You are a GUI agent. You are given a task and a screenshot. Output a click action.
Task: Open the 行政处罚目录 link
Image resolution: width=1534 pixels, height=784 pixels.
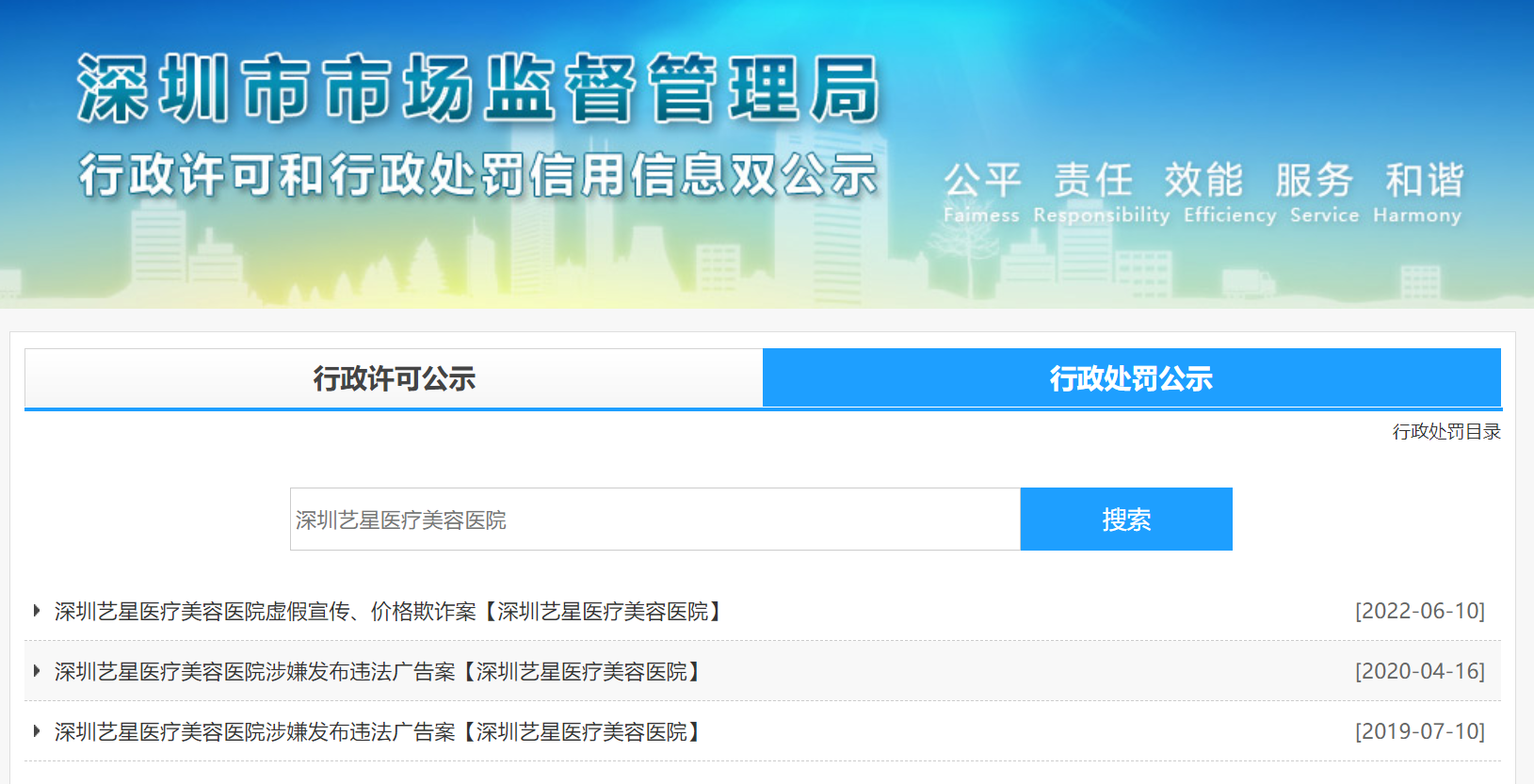1446,432
